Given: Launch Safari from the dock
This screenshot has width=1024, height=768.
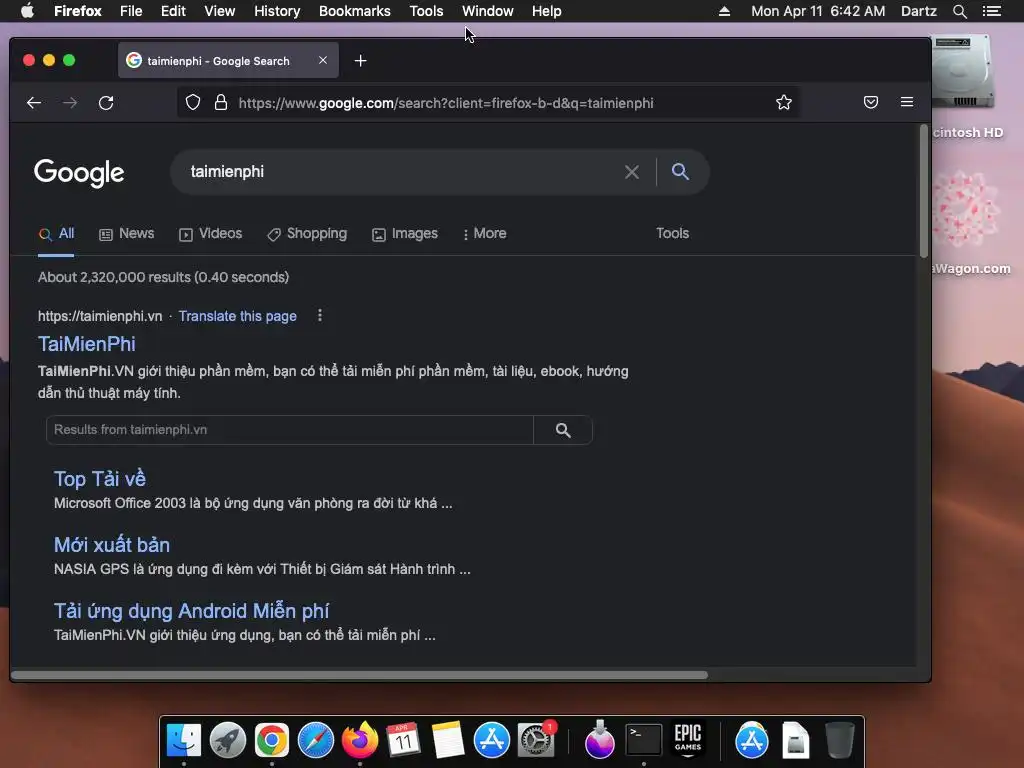Looking at the screenshot, I should click(315, 741).
